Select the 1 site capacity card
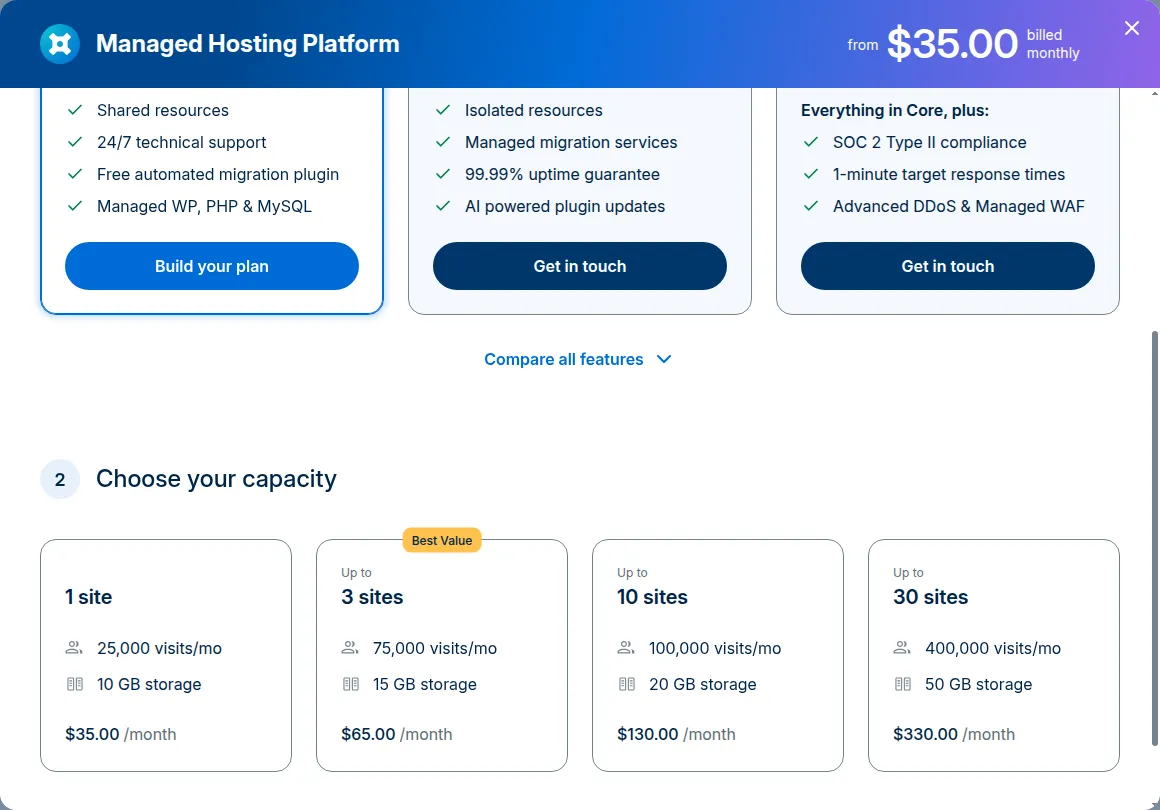This screenshot has width=1160, height=810. [x=166, y=655]
